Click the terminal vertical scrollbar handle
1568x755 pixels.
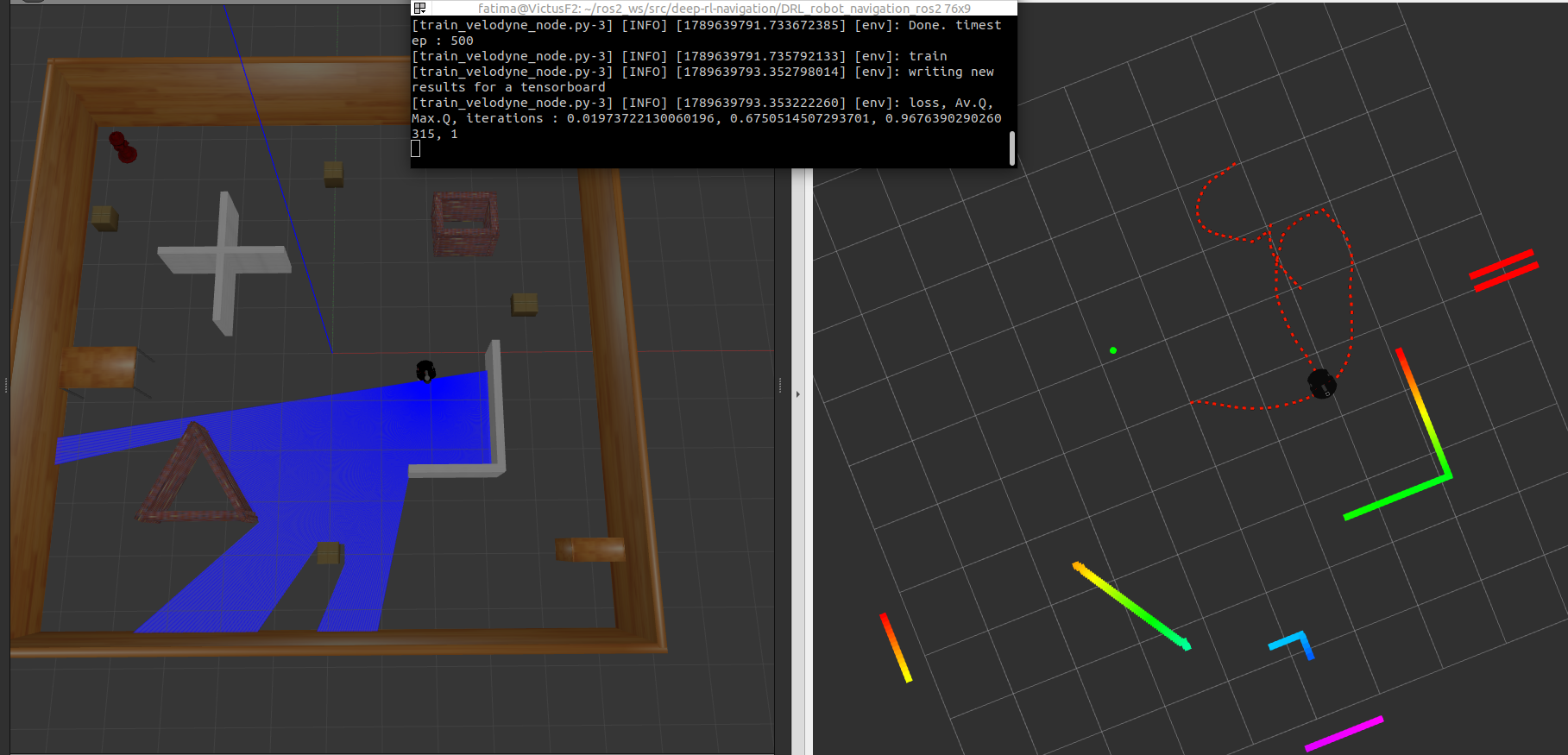coord(1012,148)
